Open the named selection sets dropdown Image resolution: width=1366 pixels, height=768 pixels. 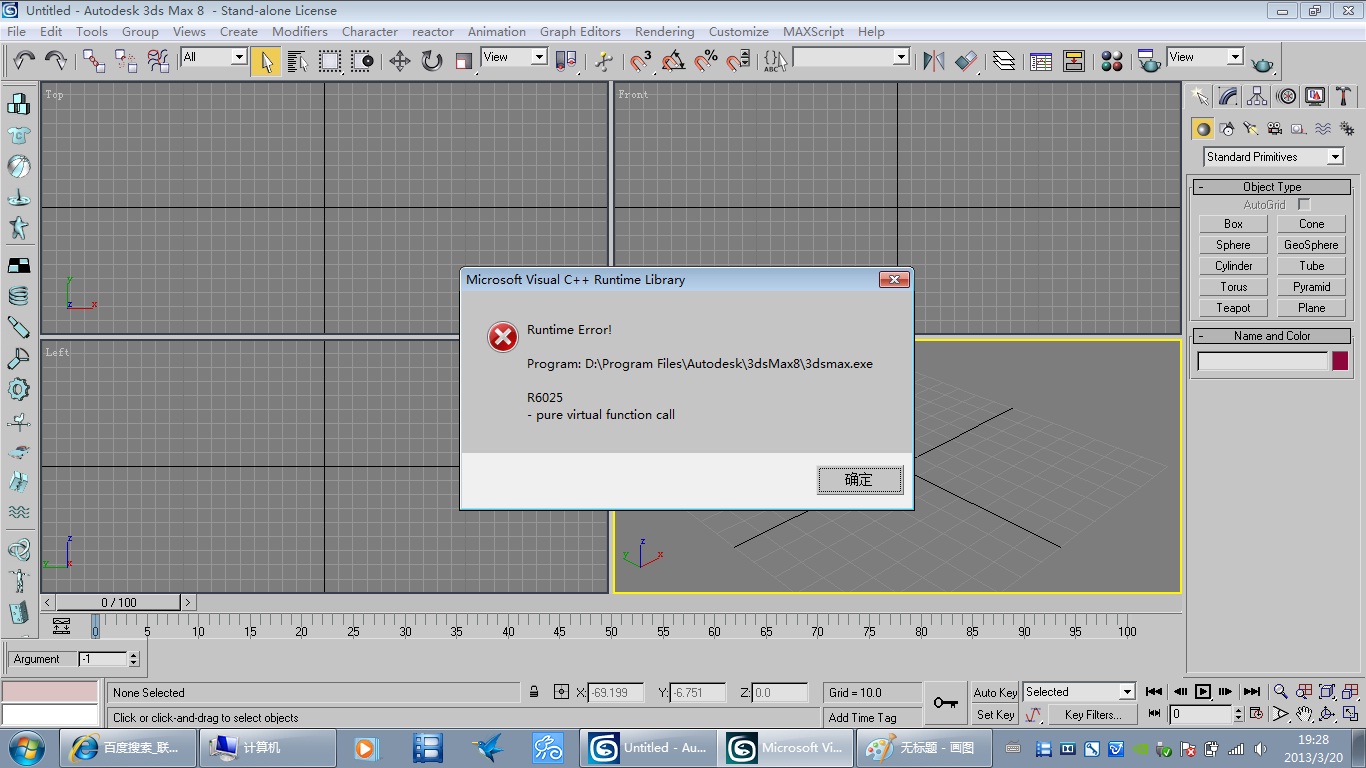[x=851, y=57]
